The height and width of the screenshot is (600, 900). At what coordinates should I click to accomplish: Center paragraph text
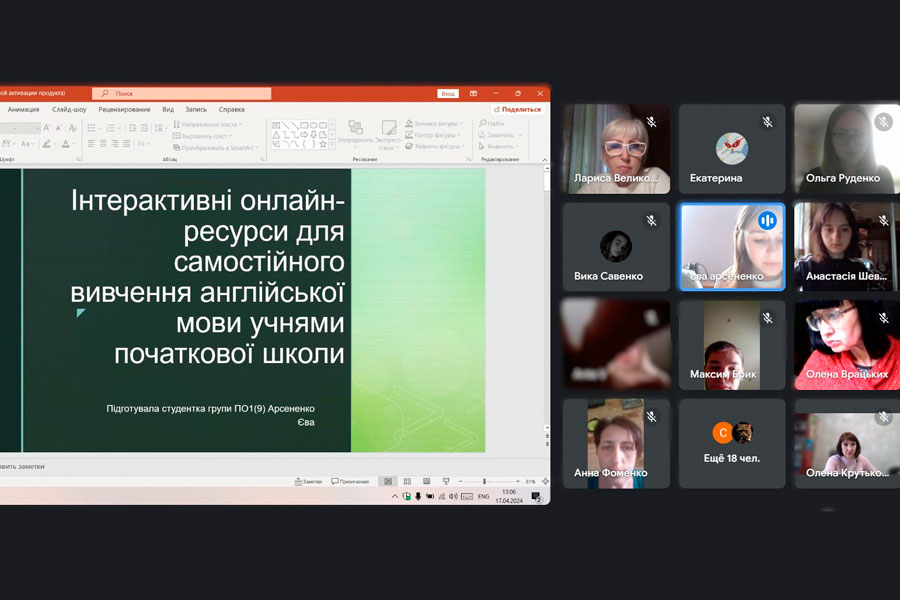[x=103, y=144]
